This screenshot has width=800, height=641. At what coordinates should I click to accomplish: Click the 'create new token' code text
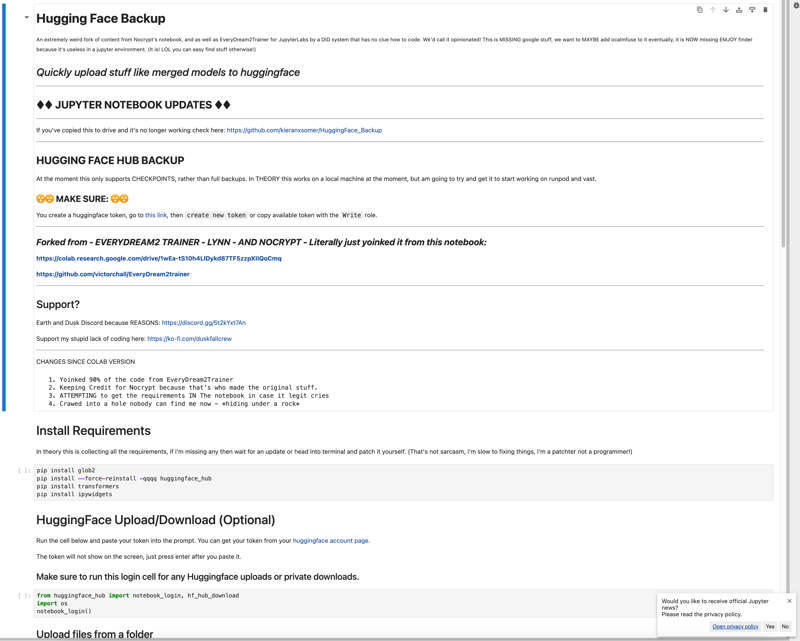216,215
